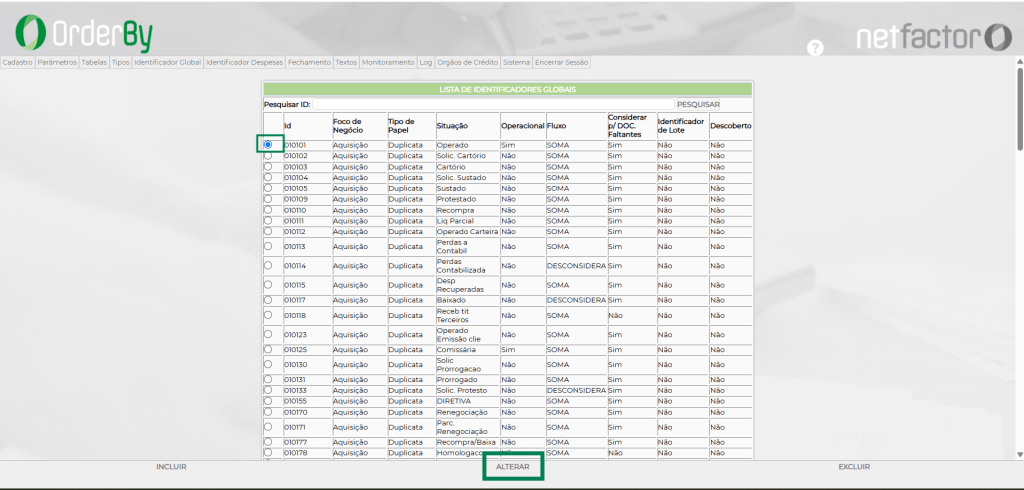Focus the Pesquisar ID search field
Screen dimensions: 1024x490
point(493,105)
